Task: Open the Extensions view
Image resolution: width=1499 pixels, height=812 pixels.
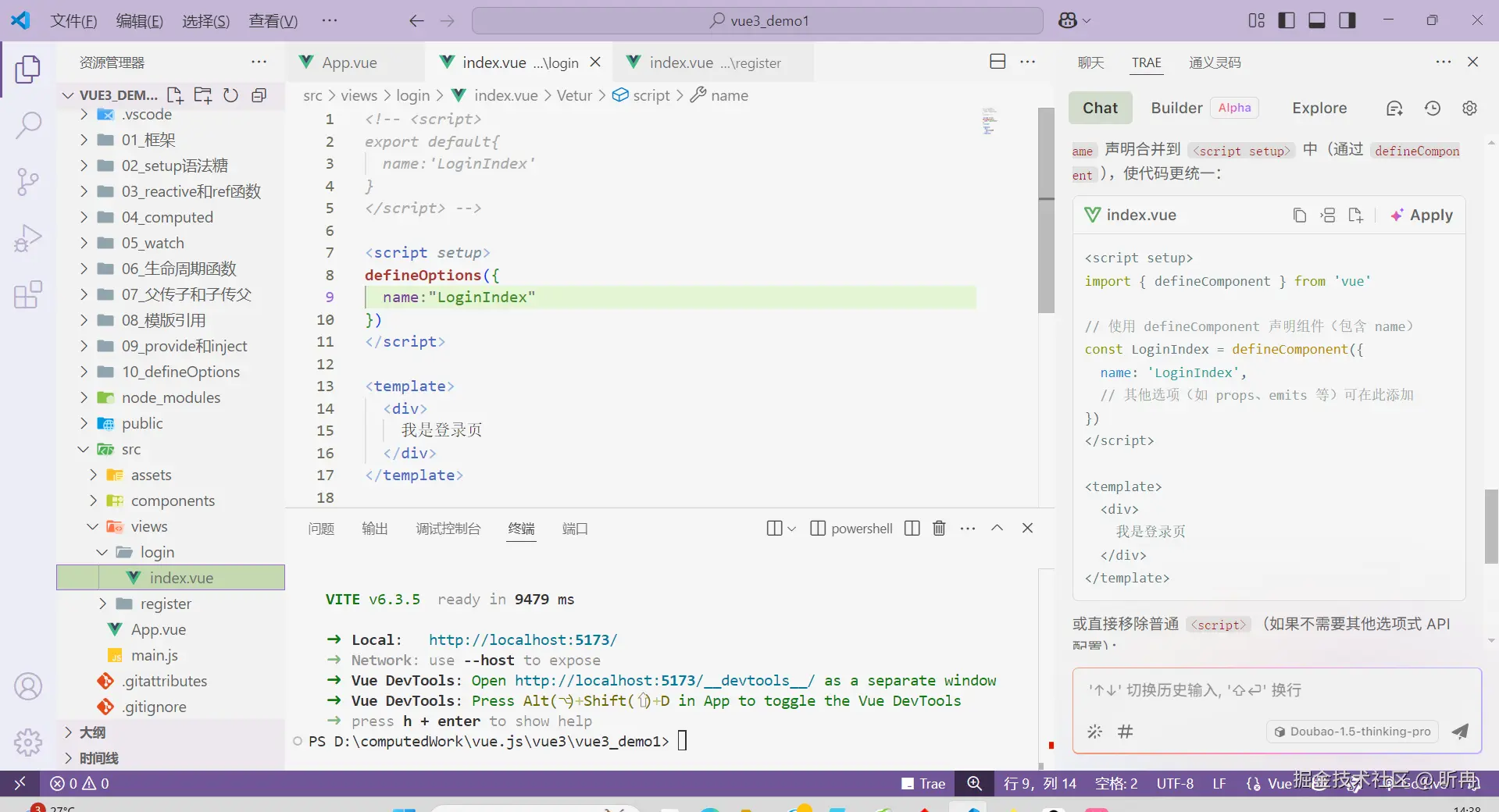Action: point(28,295)
